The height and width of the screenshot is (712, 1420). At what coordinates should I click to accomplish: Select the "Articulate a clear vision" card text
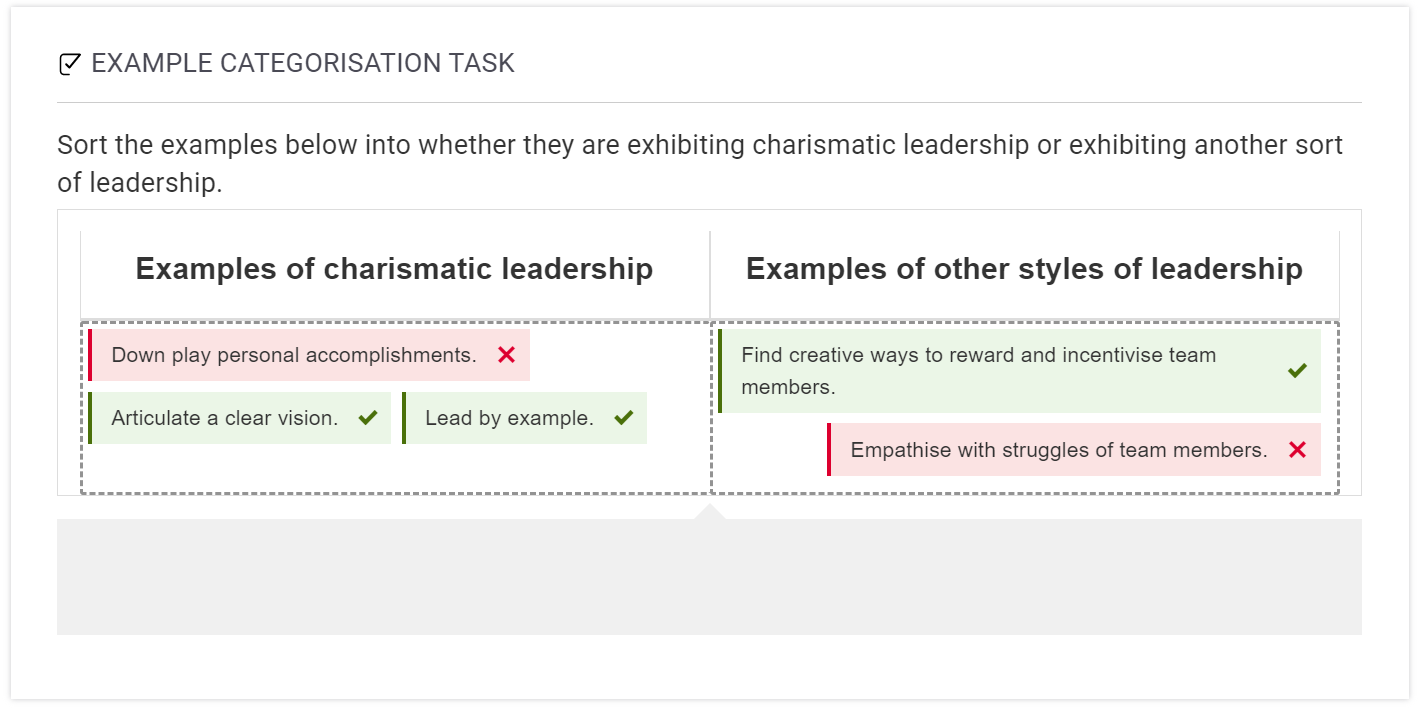225,418
